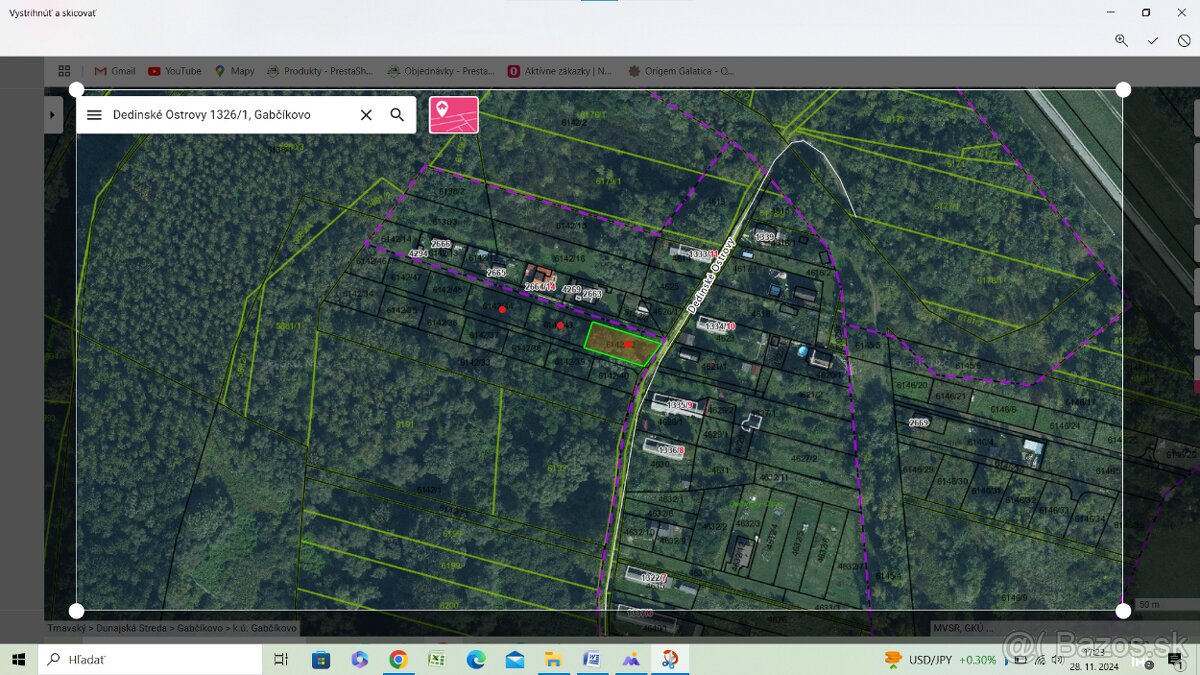Confirm the snip with checkmark icon
The height and width of the screenshot is (675, 1200).
1153,40
